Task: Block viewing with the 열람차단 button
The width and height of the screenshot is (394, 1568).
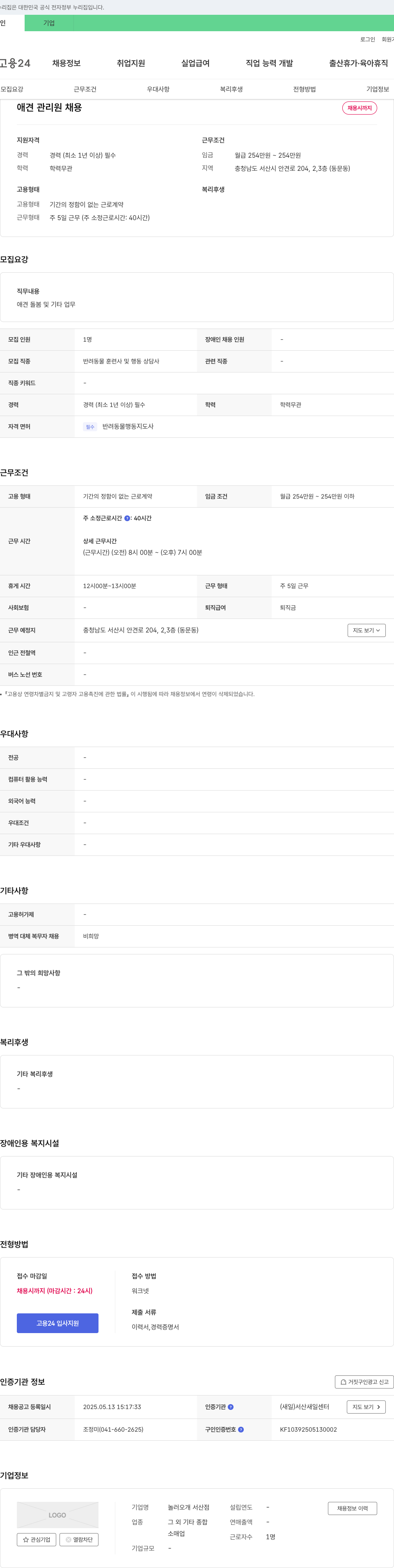Action: pyautogui.click(x=79, y=1539)
